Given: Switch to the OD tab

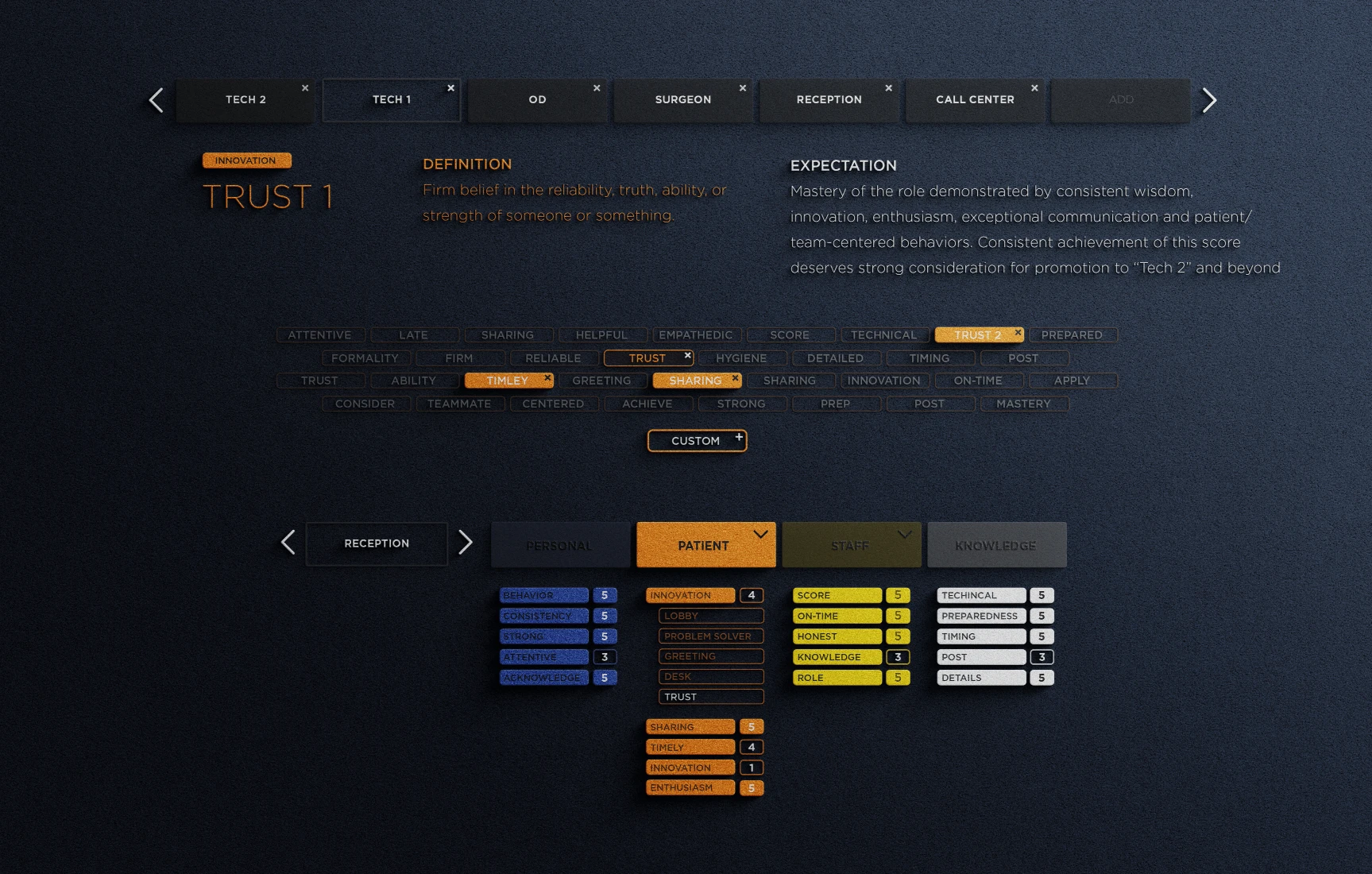Looking at the screenshot, I should [x=537, y=100].
